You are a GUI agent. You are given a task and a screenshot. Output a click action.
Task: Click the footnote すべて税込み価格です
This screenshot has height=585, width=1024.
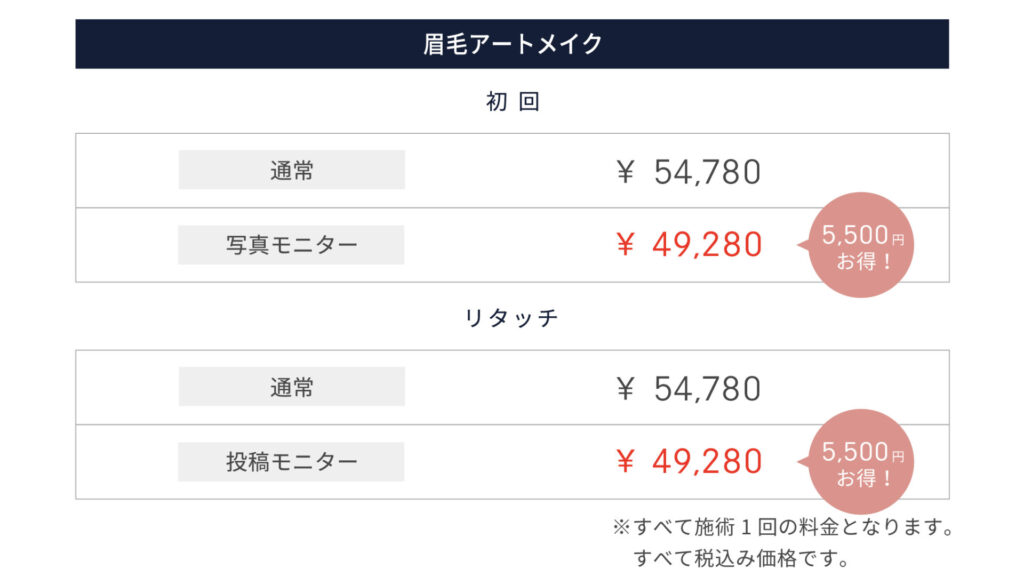(x=740, y=558)
